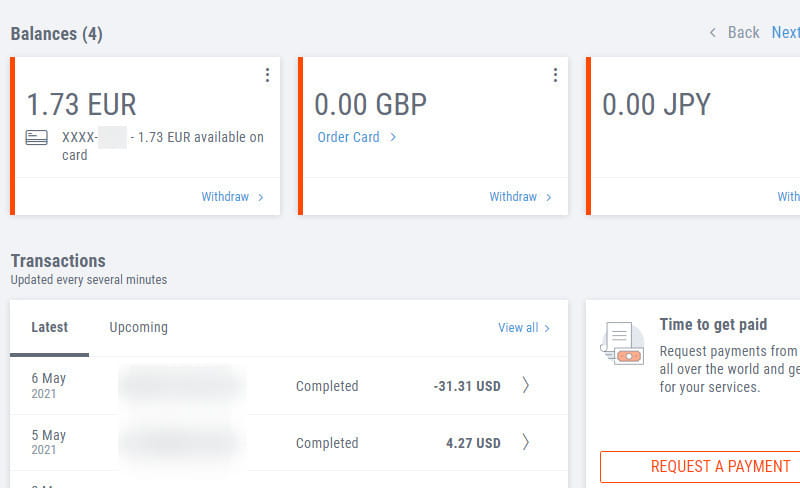Click the card icon under EUR balance
The width and height of the screenshot is (800, 488).
click(37, 138)
